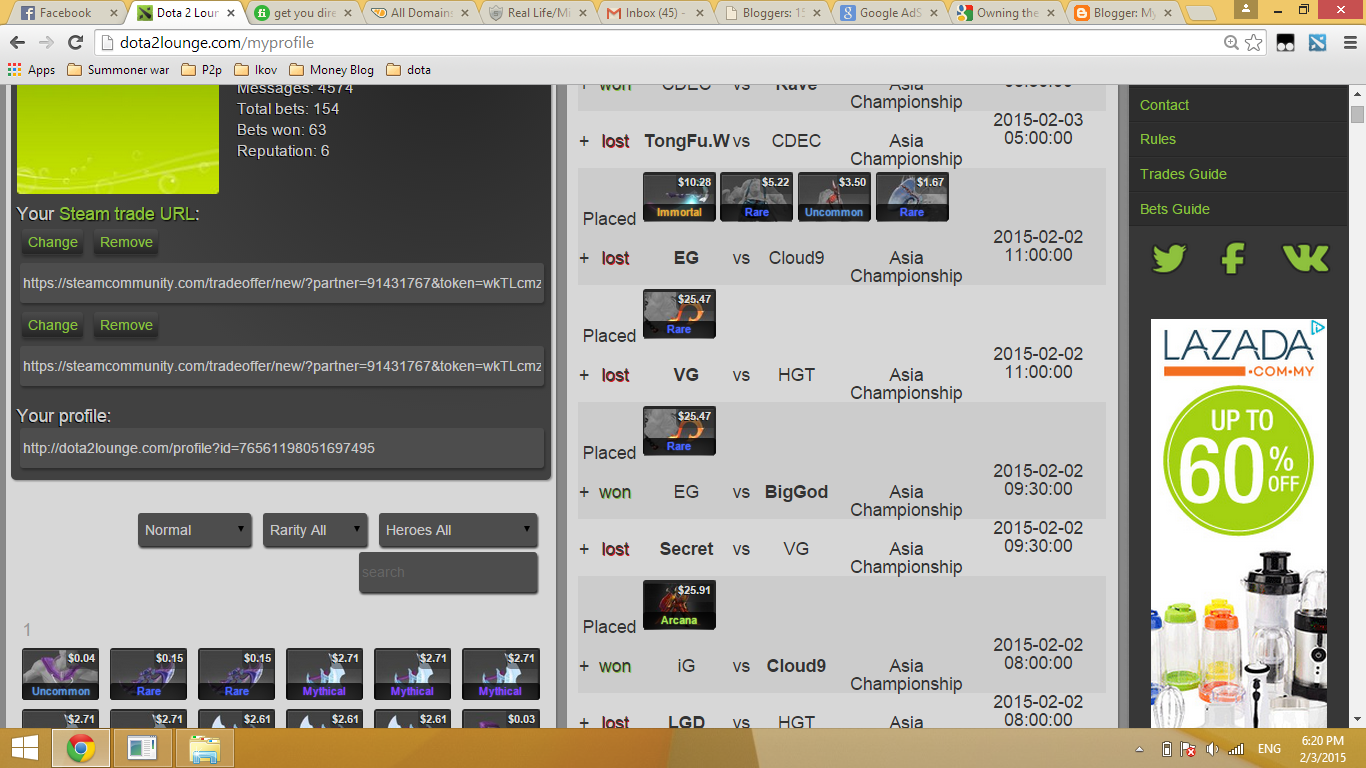Switch to the Blogger: My tab
Viewport: 1366px width, 768px height.
pos(1124,13)
